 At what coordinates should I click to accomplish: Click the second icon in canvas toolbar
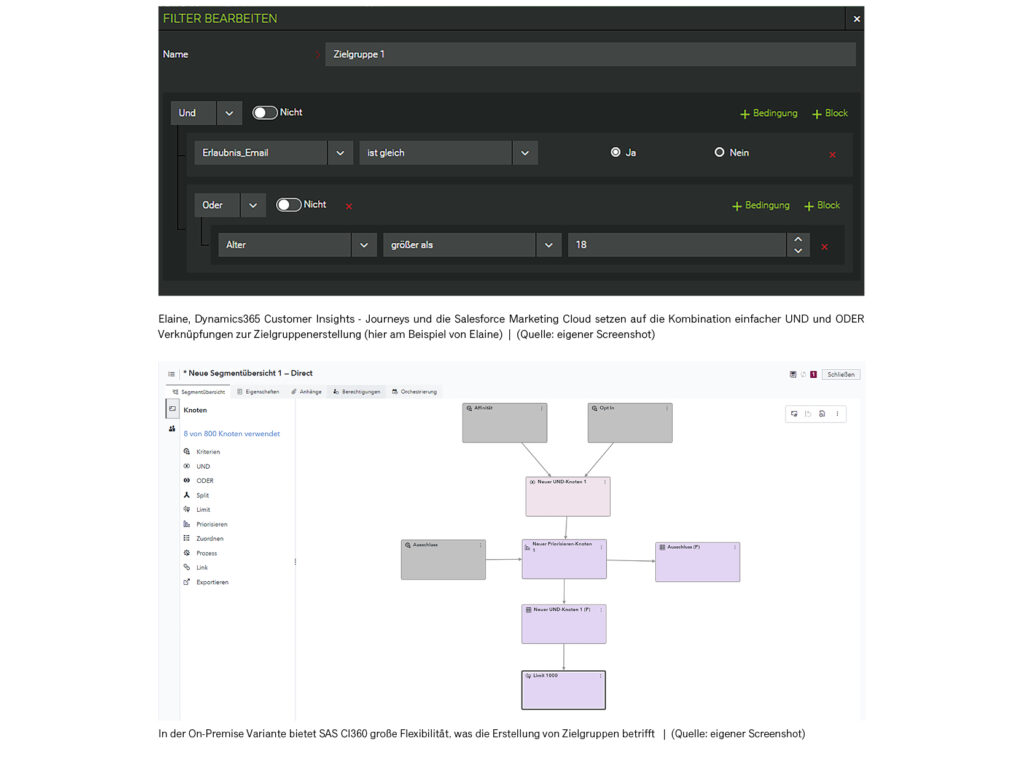[x=808, y=414]
